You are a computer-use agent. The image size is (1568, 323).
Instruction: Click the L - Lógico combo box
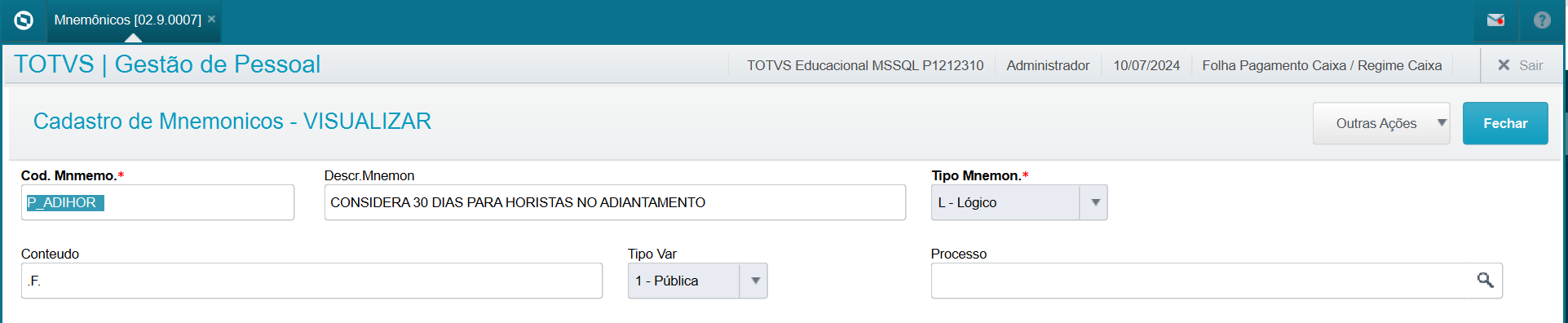[1019, 202]
